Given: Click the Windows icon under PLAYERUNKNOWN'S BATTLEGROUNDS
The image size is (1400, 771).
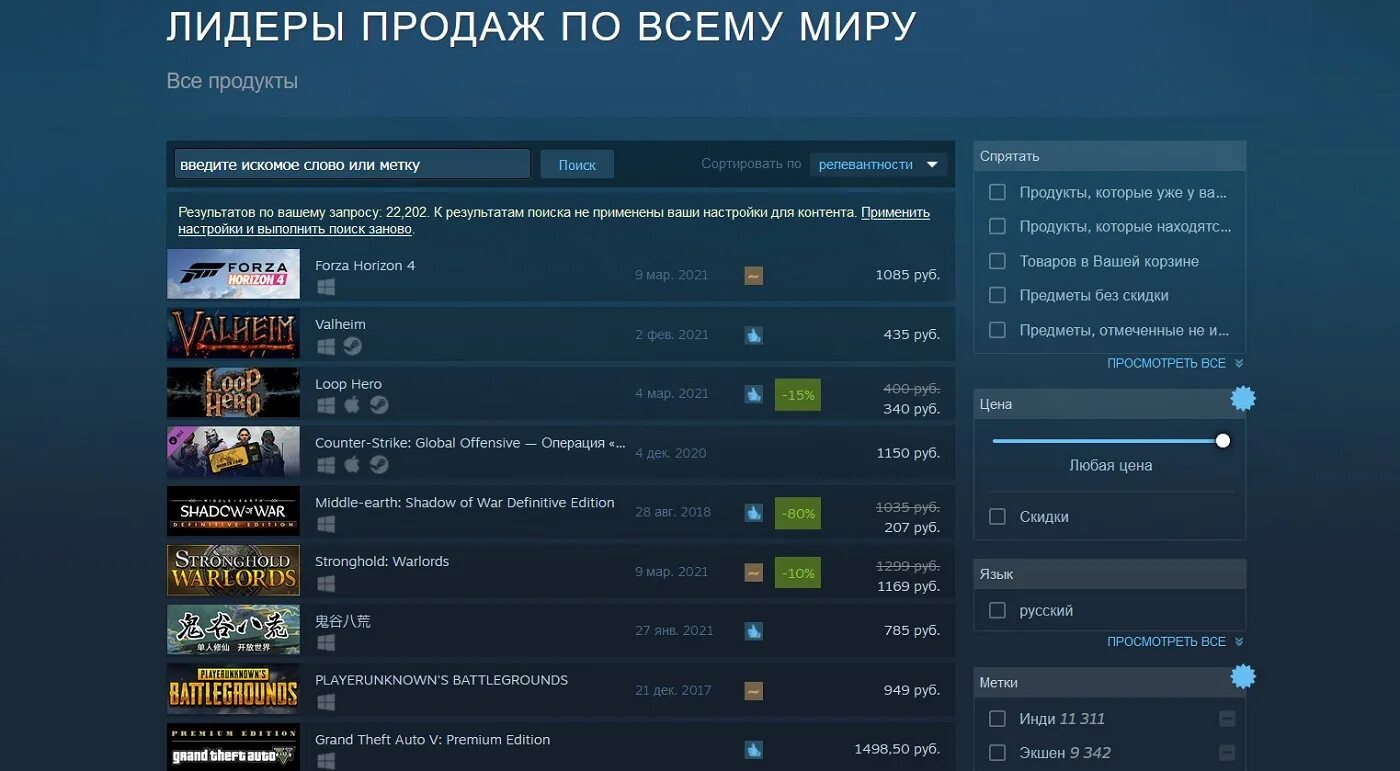Looking at the screenshot, I should (325, 702).
